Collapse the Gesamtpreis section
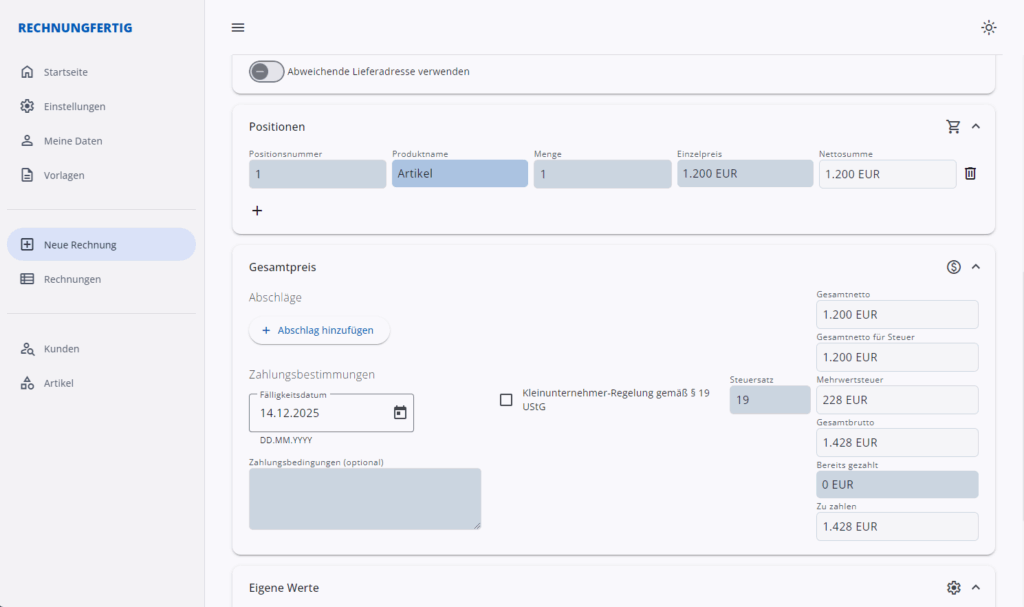 click(x=976, y=267)
